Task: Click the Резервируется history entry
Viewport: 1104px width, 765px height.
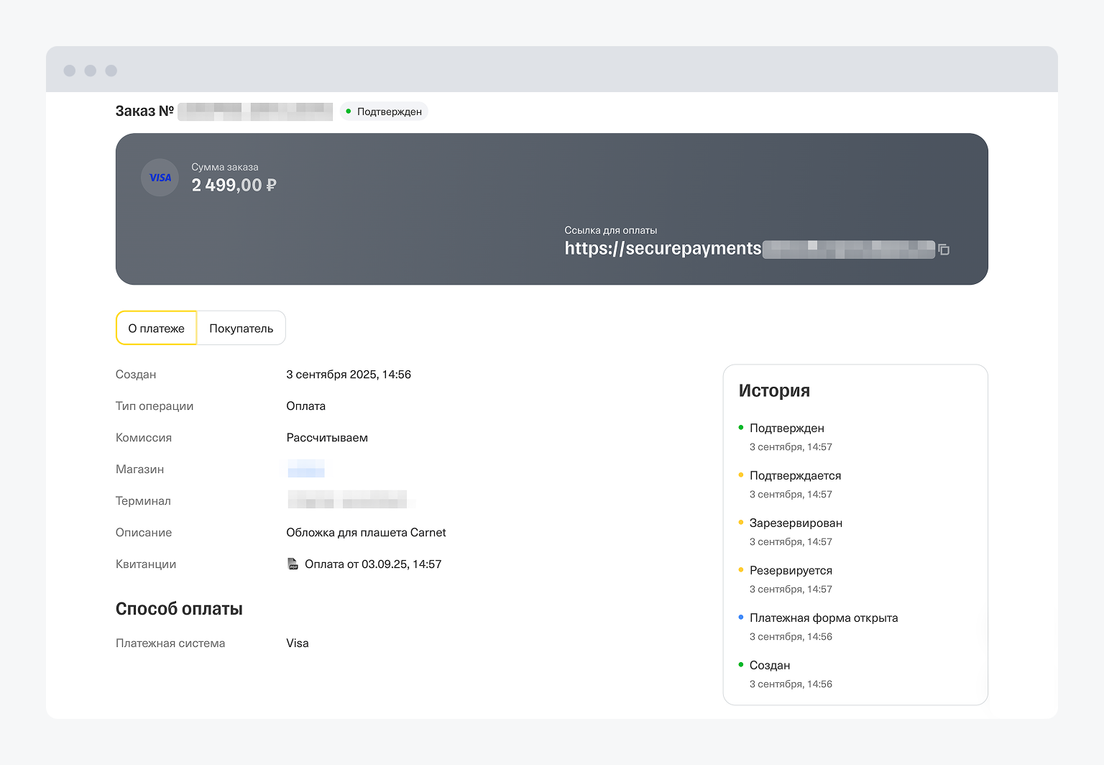Action: [790, 570]
